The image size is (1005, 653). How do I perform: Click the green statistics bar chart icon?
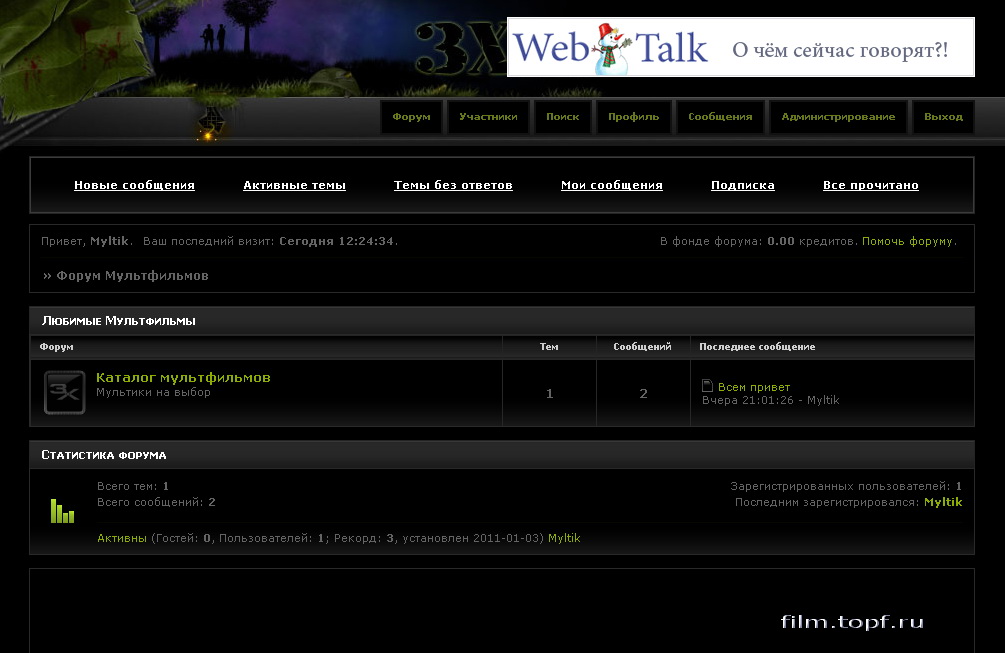(62, 511)
